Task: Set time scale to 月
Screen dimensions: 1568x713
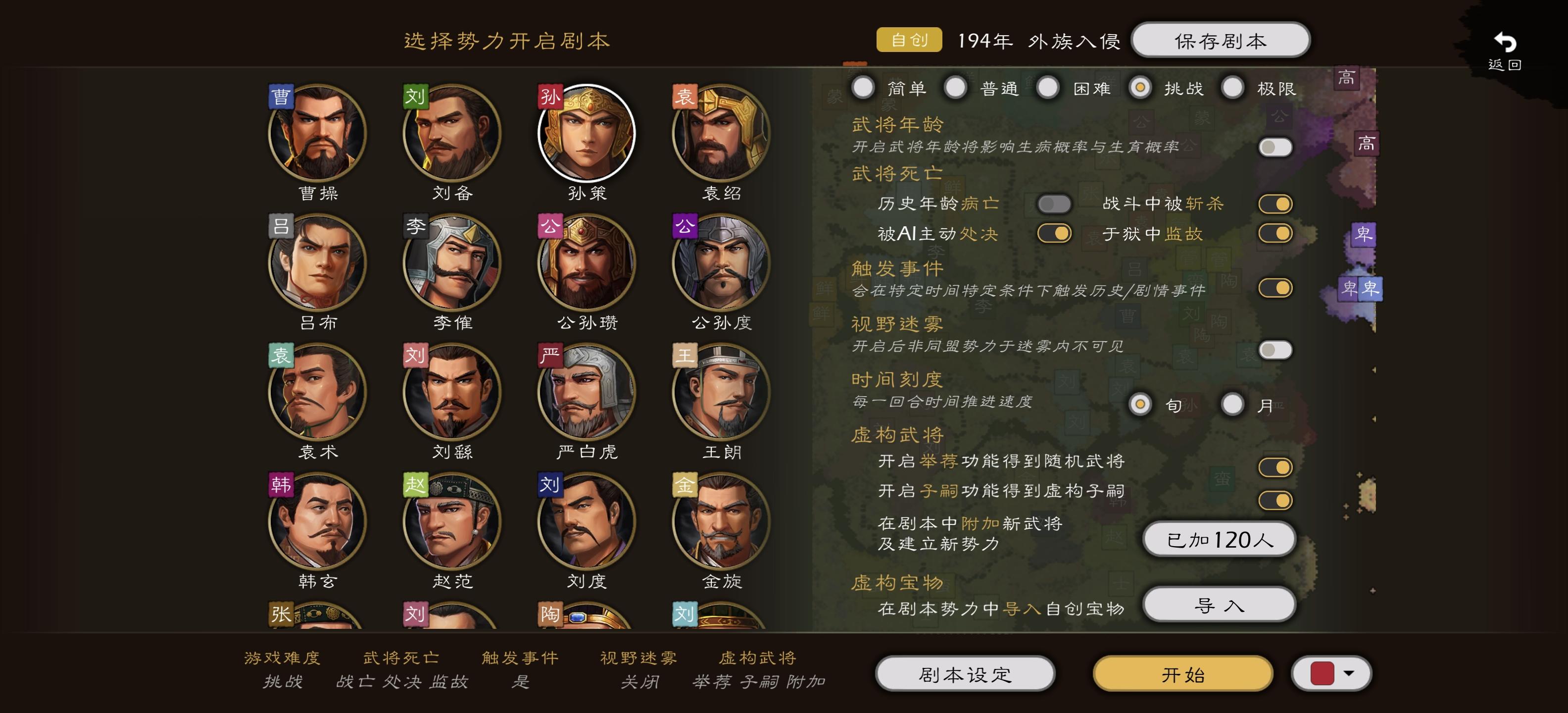Action: tap(1232, 405)
